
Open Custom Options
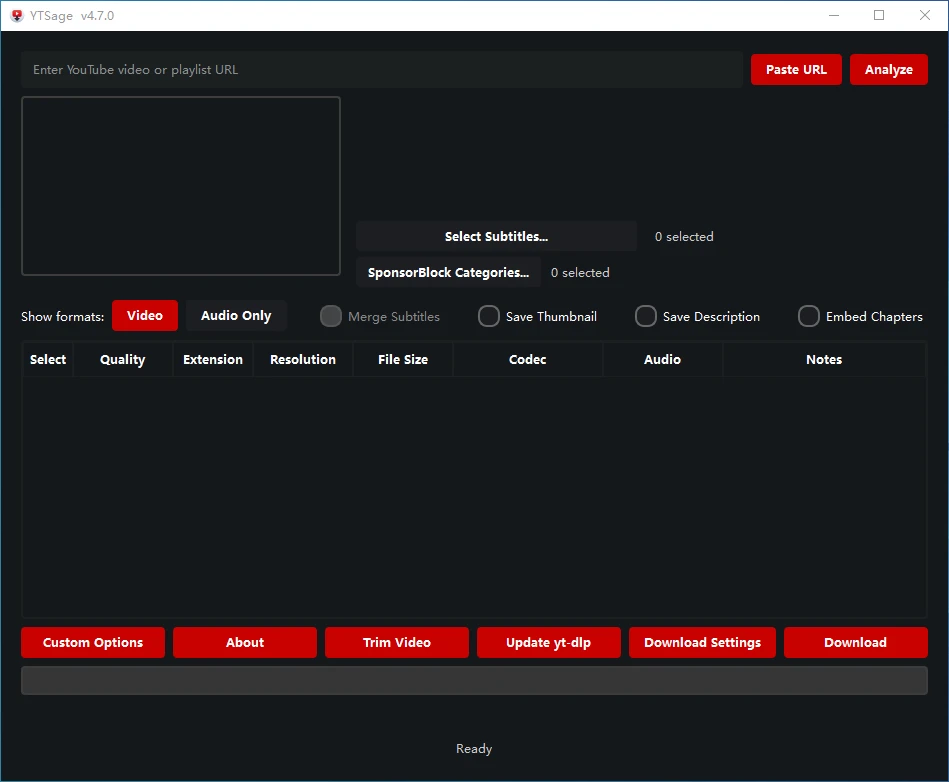[x=93, y=643]
